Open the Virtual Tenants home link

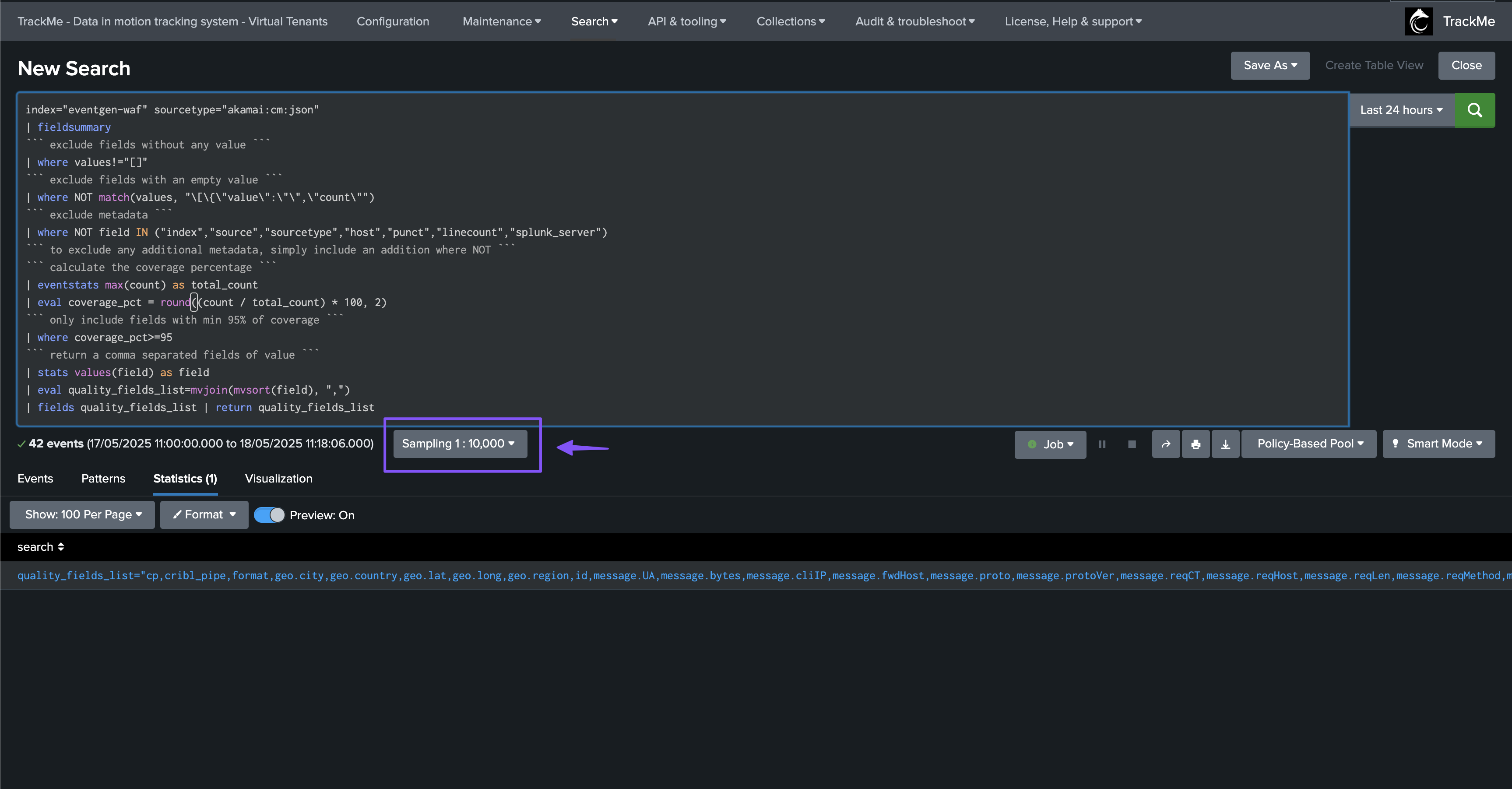[172, 22]
